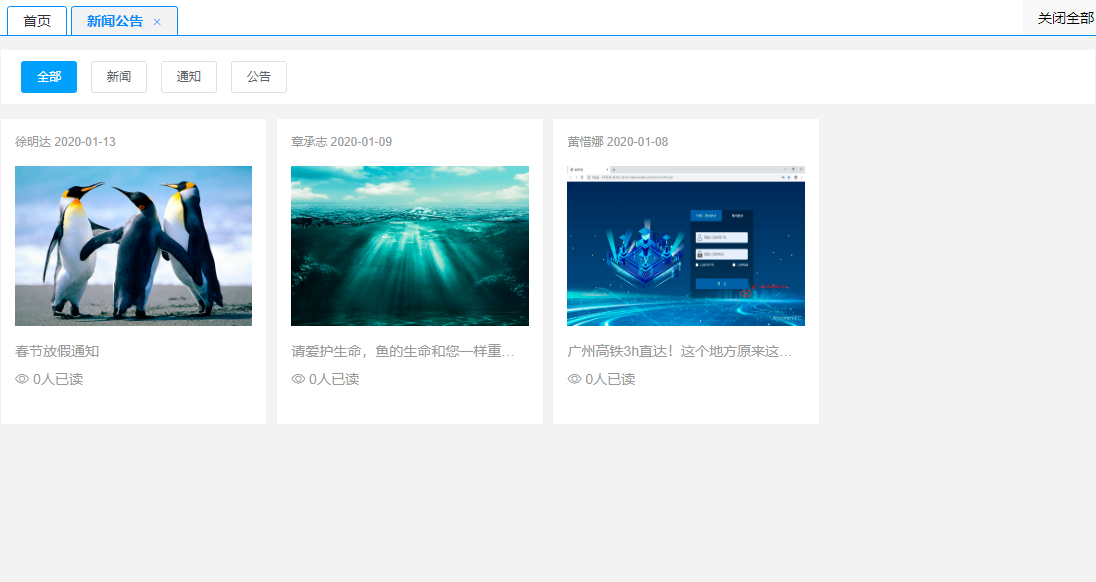Filter by 通知 category

click(189, 77)
